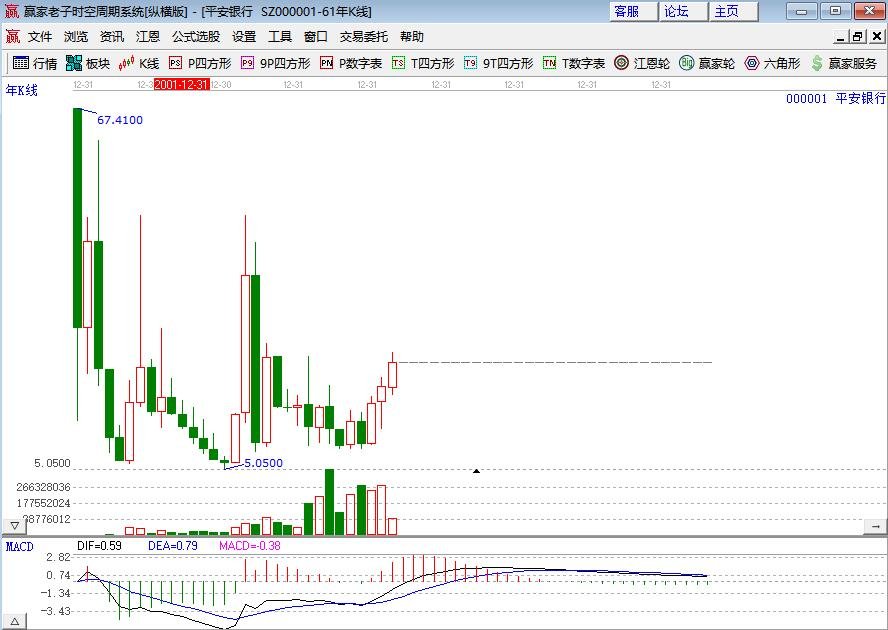Screen dimensions: 888x630
Task: Open the 浏览 menu
Action: tap(76, 37)
